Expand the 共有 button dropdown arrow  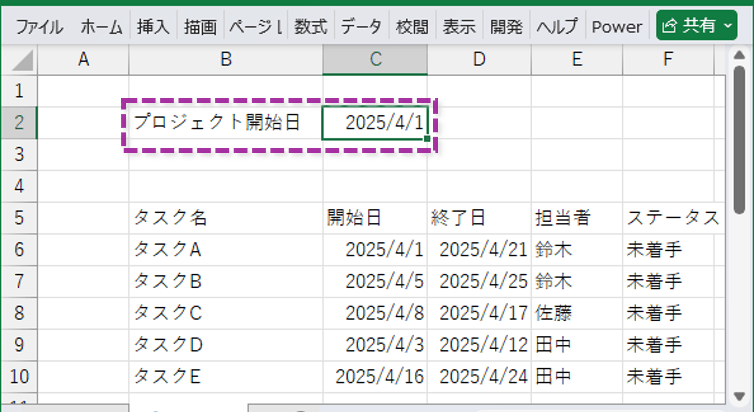click(x=728, y=25)
